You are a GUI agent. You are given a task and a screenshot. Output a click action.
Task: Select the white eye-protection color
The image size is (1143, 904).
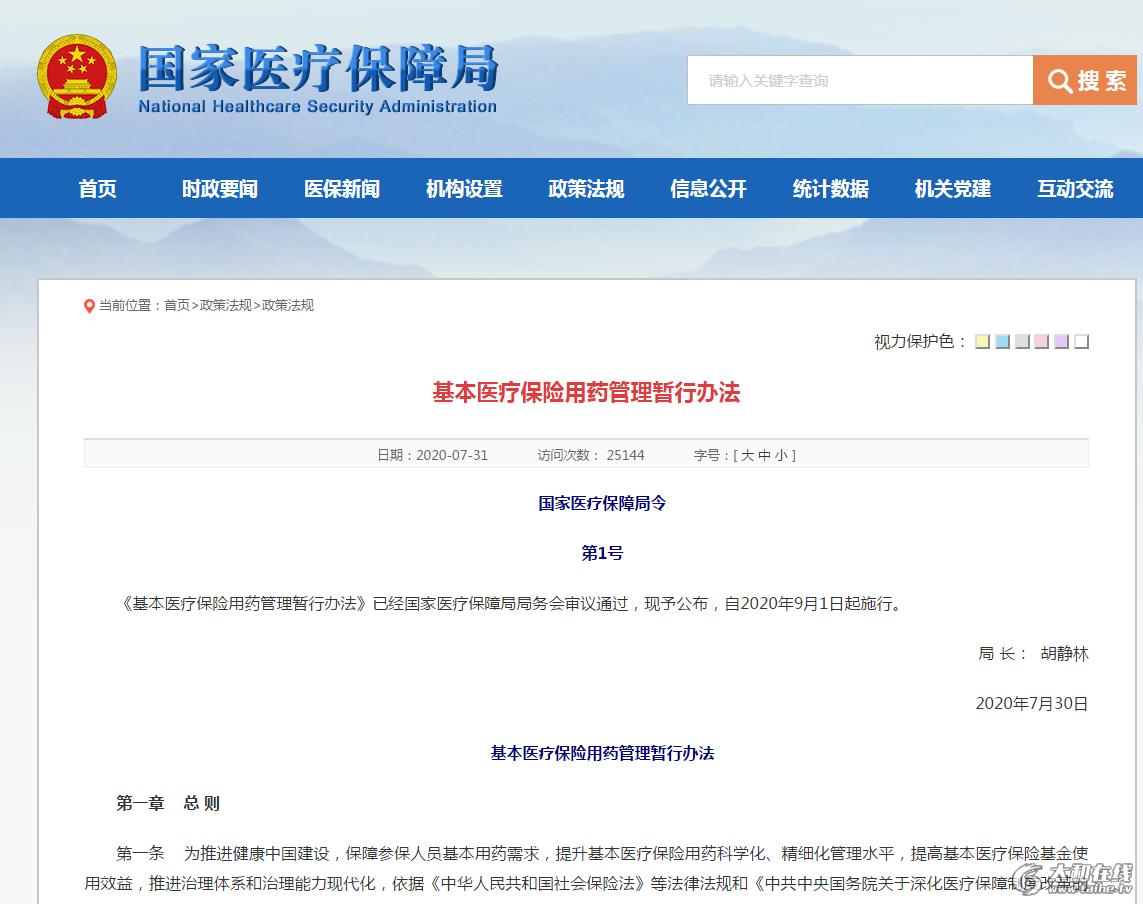pos(1082,341)
